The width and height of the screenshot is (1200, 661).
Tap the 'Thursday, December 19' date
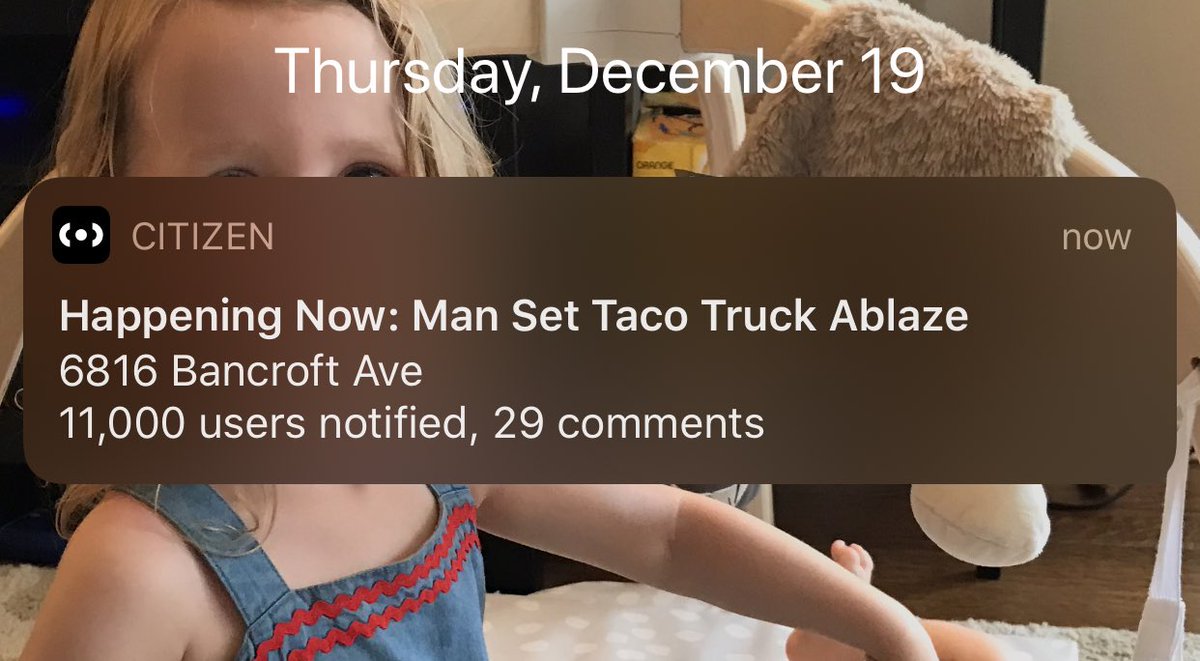pyautogui.click(x=599, y=72)
